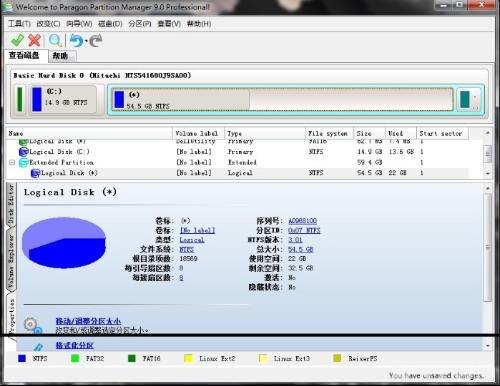
Task: Sort by the Start sector column header
Action: 442,134
